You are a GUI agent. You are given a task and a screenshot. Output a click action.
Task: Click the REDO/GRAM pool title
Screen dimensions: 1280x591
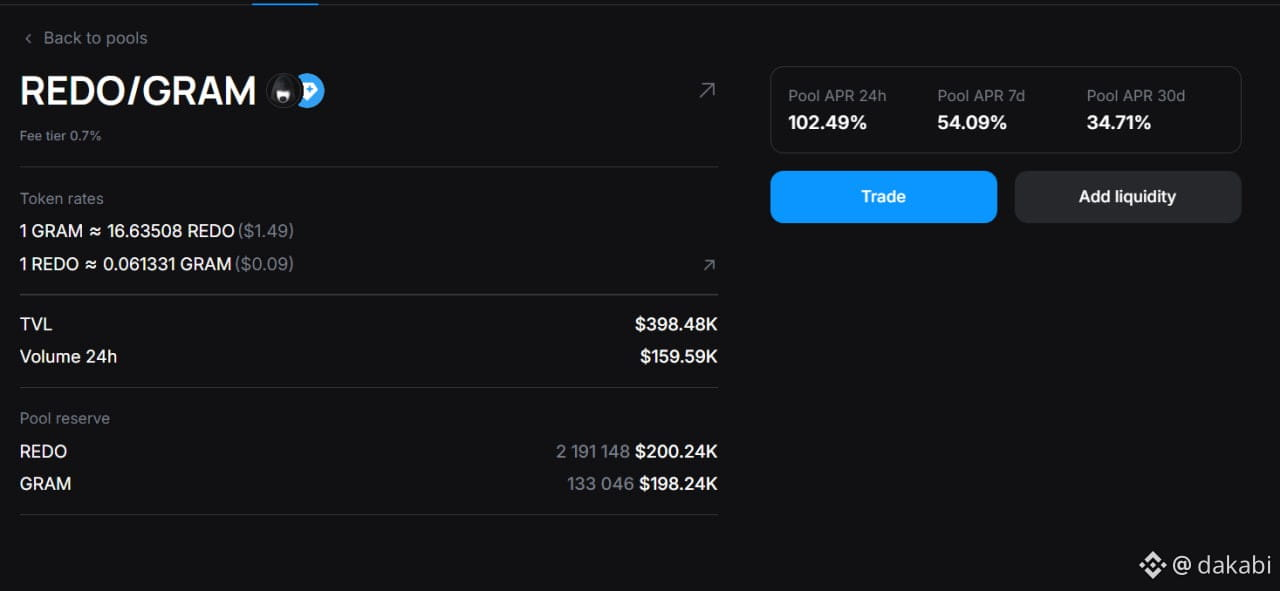(138, 92)
